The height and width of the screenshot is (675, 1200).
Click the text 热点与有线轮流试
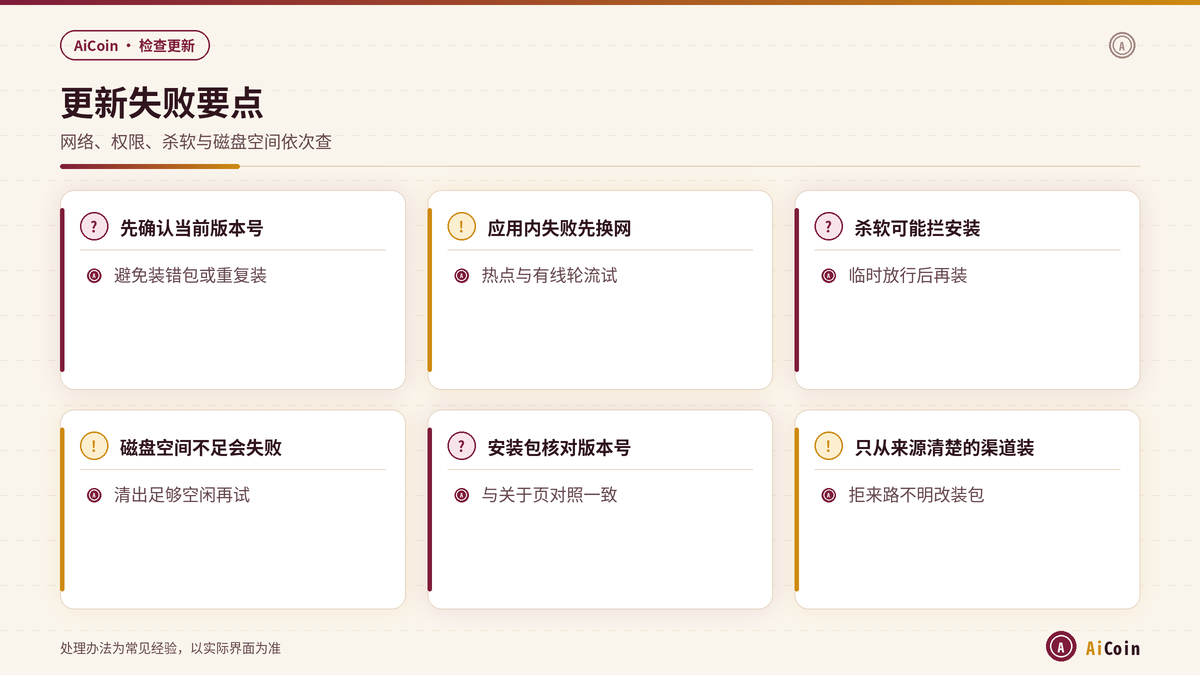(549, 276)
